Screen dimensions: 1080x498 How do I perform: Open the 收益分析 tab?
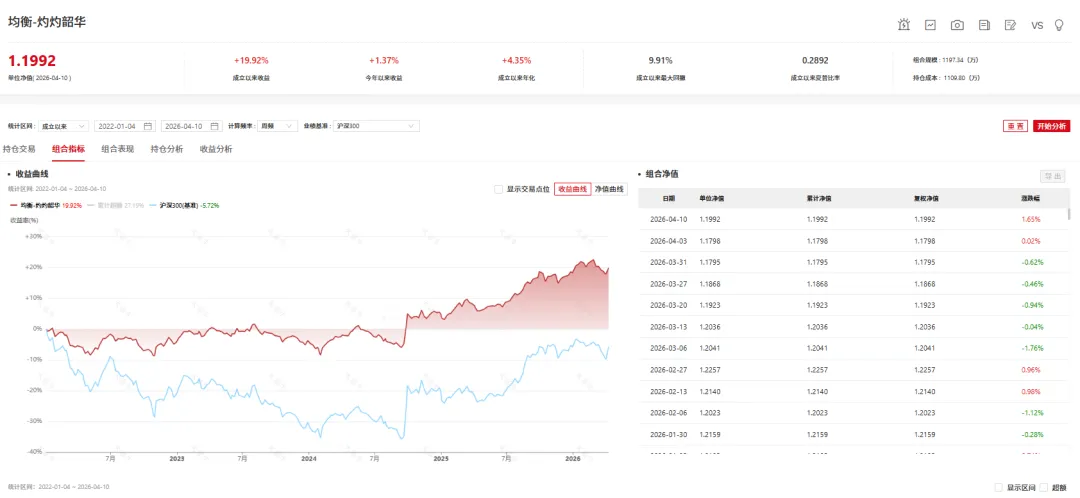point(216,149)
